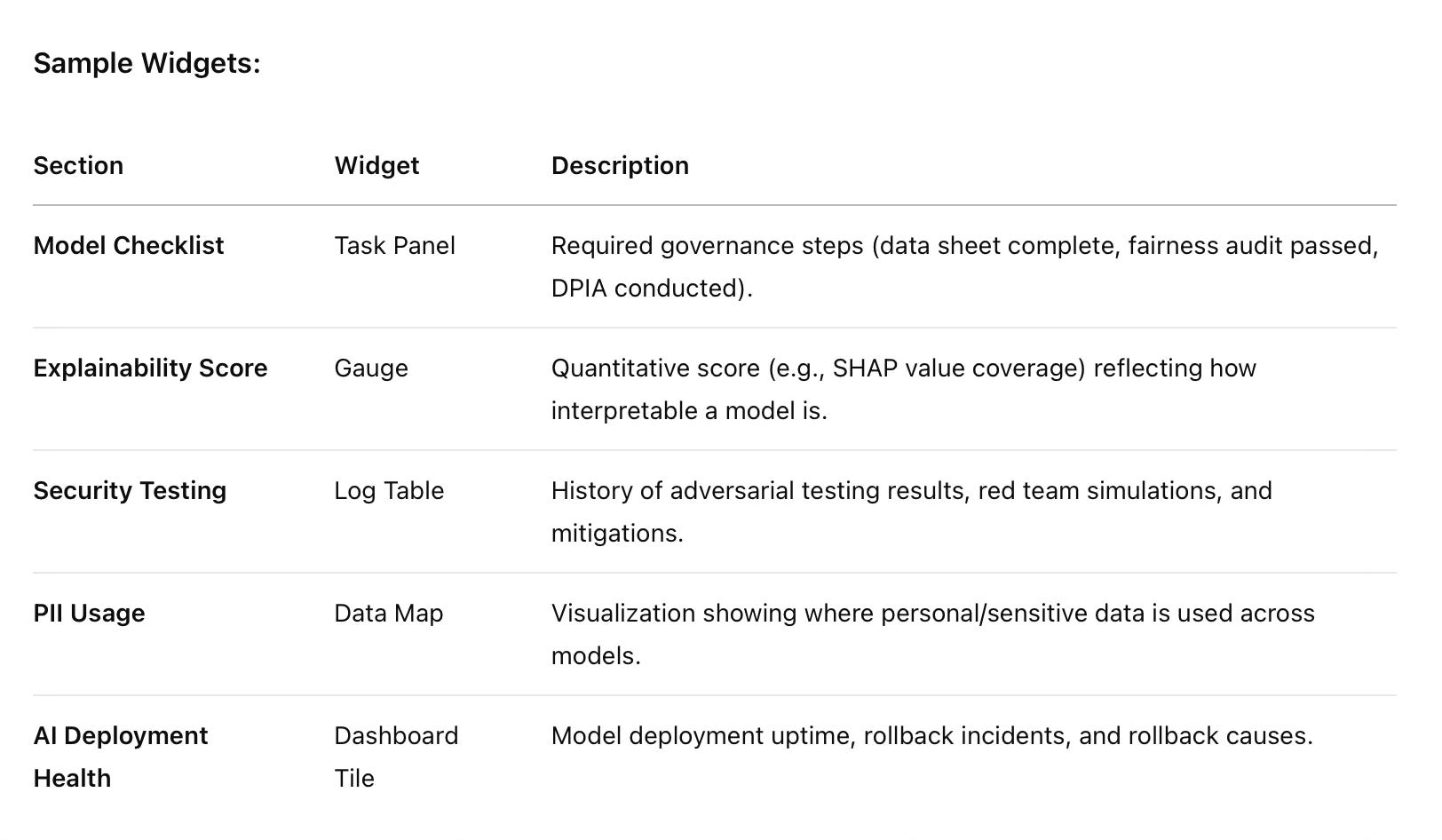Click the Sample Widgets heading
The width and height of the screenshot is (1442, 840).
[x=147, y=63]
